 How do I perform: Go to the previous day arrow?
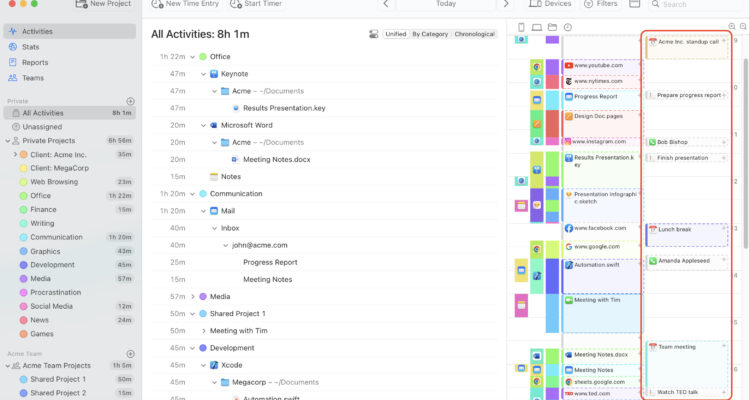pyautogui.click(x=386, y=4)
